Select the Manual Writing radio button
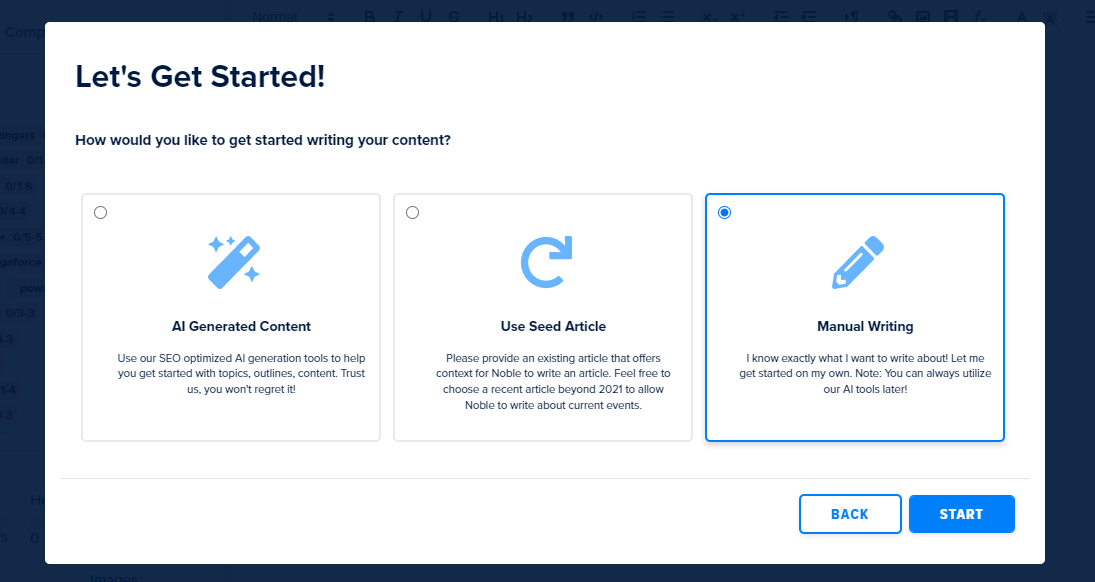 (724, 212)
